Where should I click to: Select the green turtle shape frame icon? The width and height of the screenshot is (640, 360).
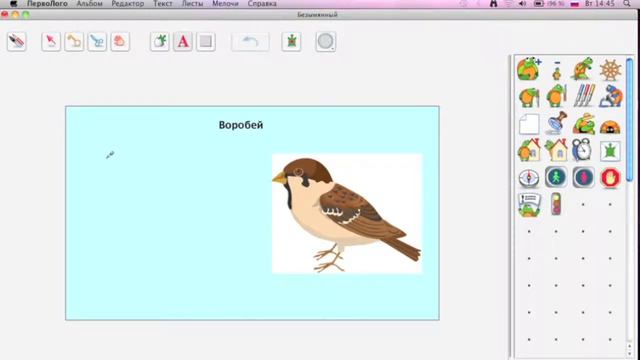point(610,151)
